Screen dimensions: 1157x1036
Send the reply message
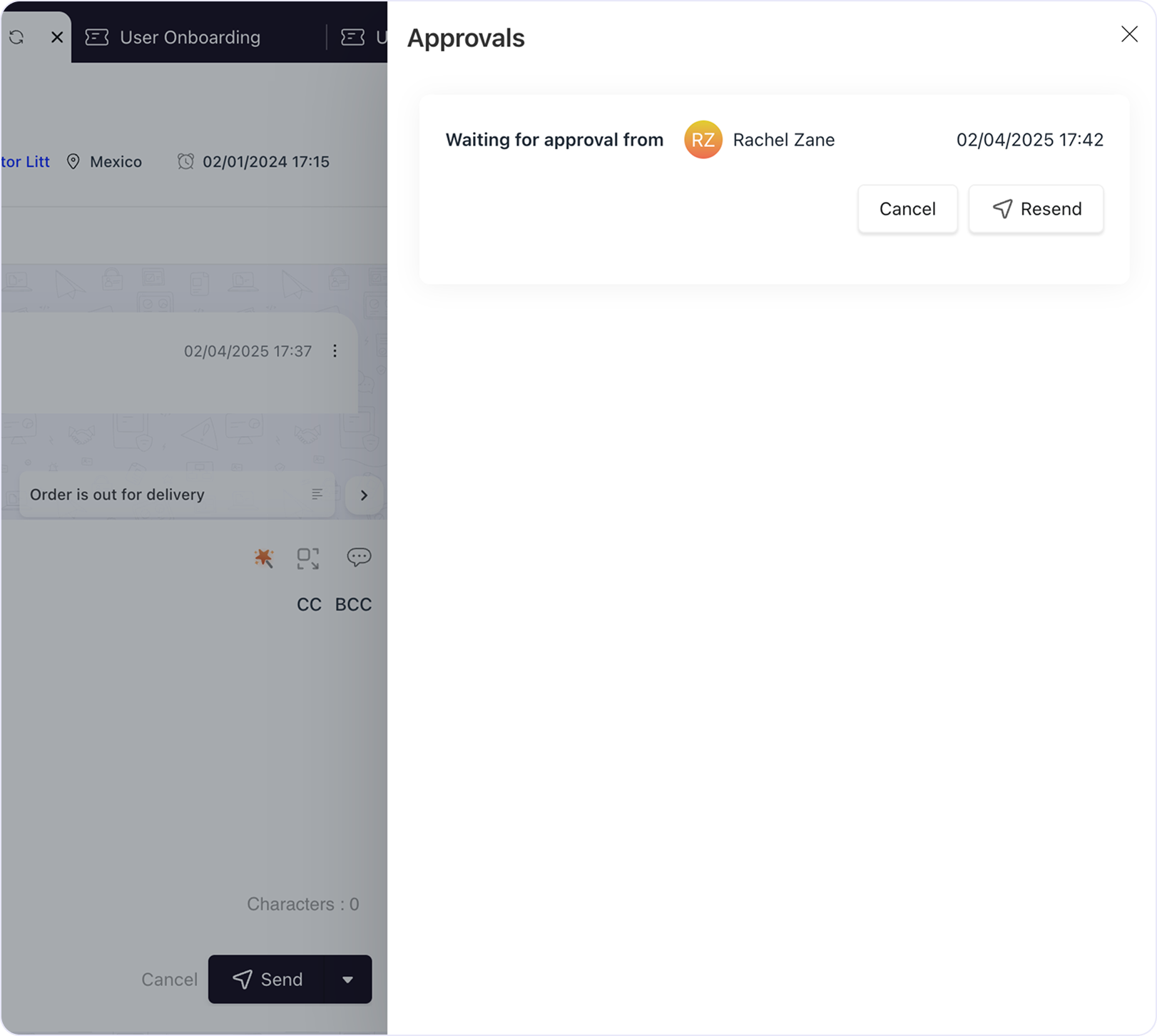[267, 980]
